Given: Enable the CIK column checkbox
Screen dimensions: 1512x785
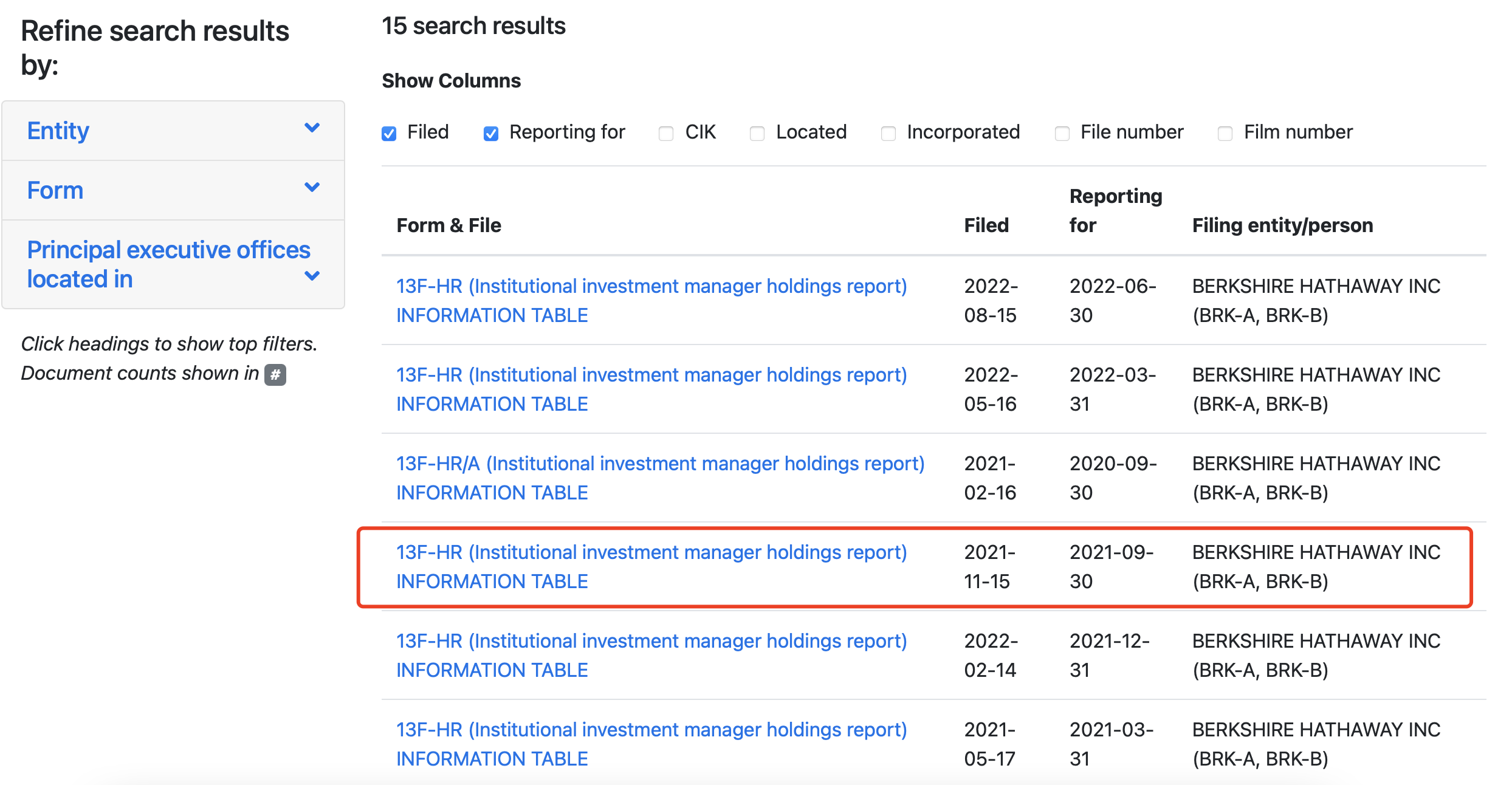Looking at the screenshot, I should [666, 133].
